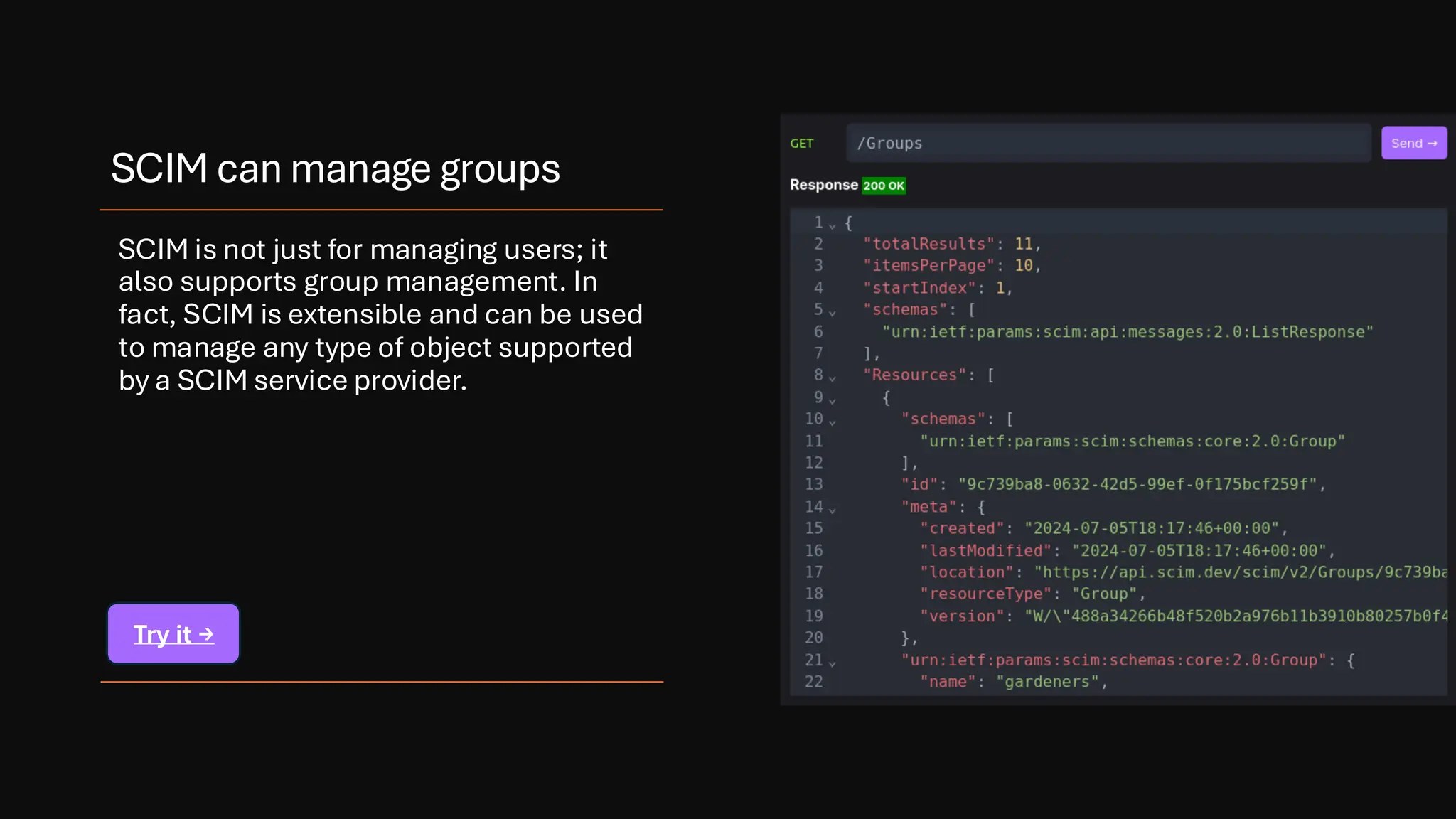Viewport: 1456px width, 819px height.
Task: Click the "lastModified" key on line 16
Action: click(985, 550)
